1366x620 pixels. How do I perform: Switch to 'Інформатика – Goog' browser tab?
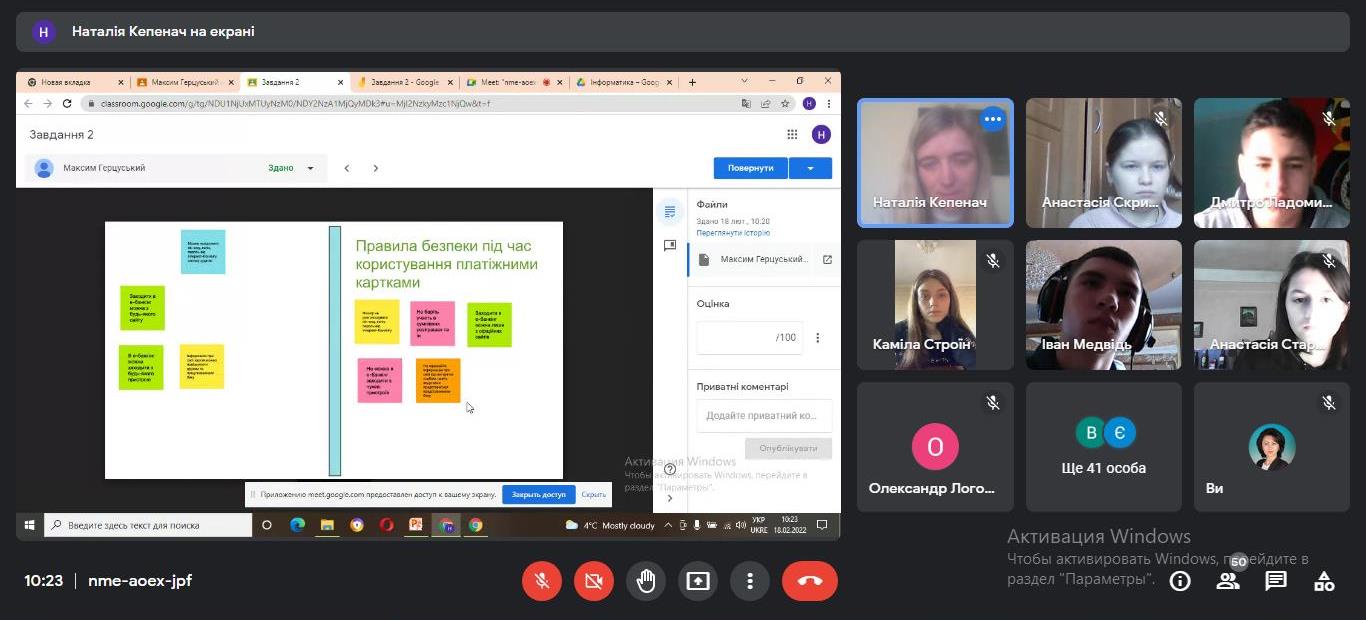623,82
